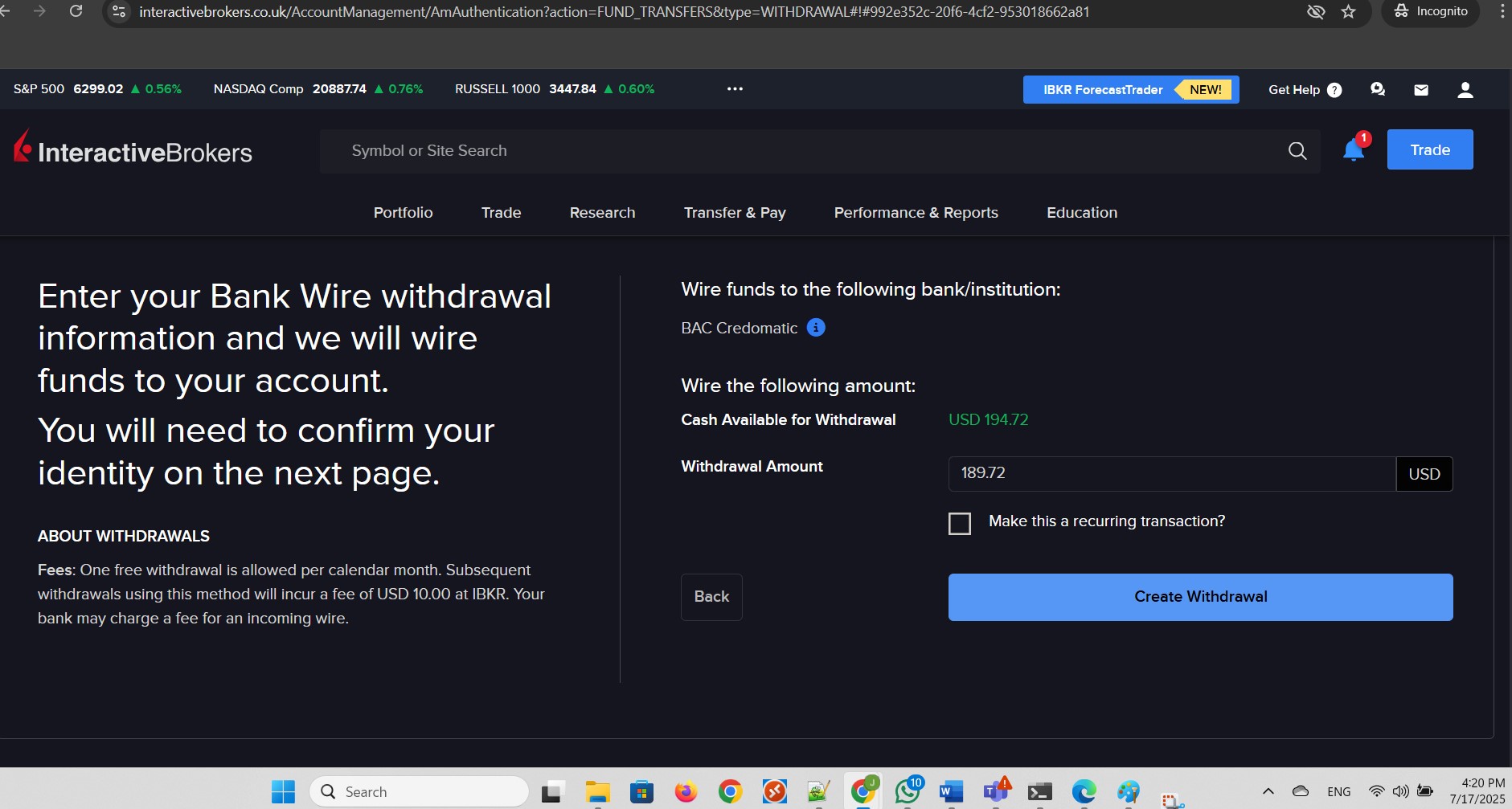Viewport: 1512px width, 809px height.
Task: Click the Incognito profile button
Action: (1431, 11)
